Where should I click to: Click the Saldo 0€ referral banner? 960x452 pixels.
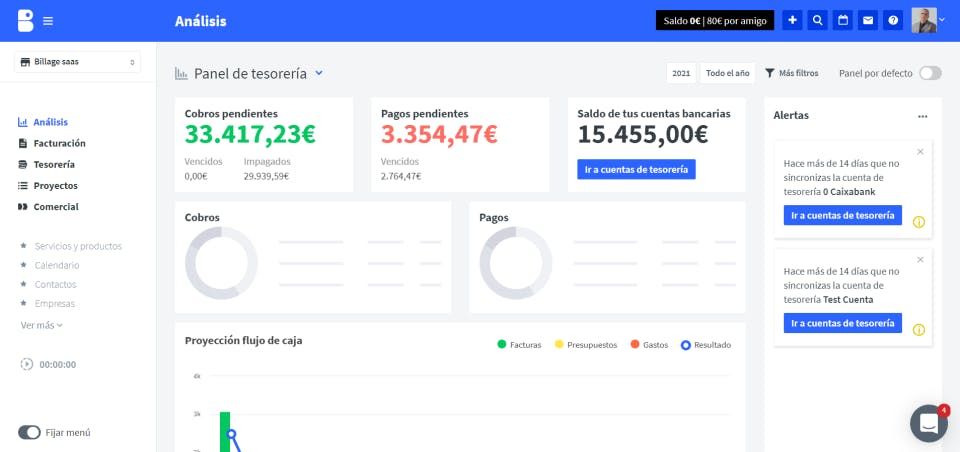click(715, 20)
